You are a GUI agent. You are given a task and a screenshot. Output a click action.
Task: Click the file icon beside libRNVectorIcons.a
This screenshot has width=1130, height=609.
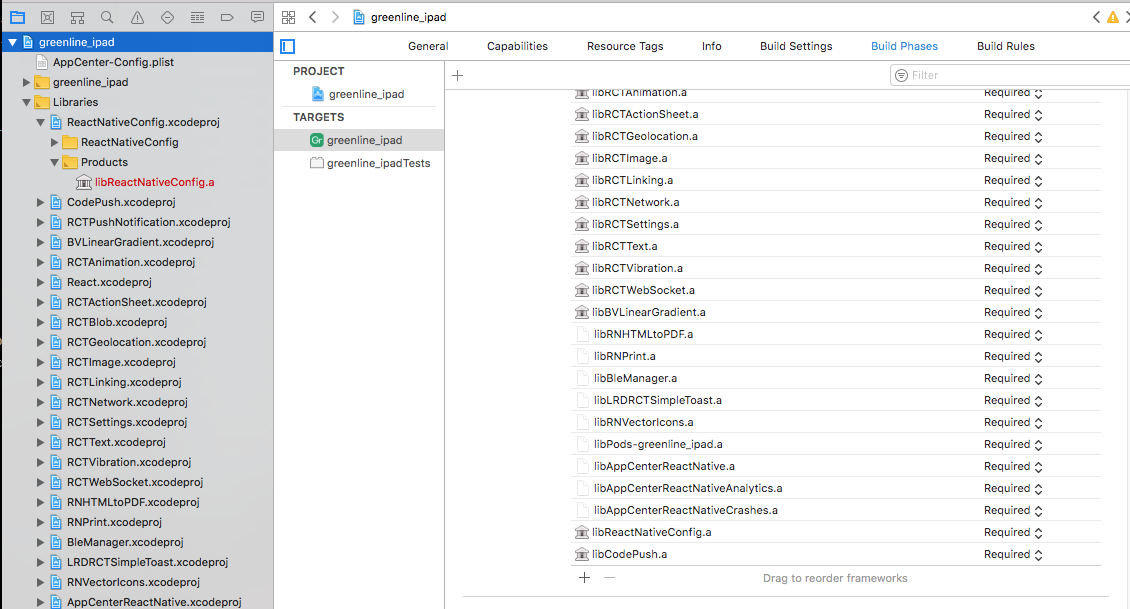click(582, 422)
